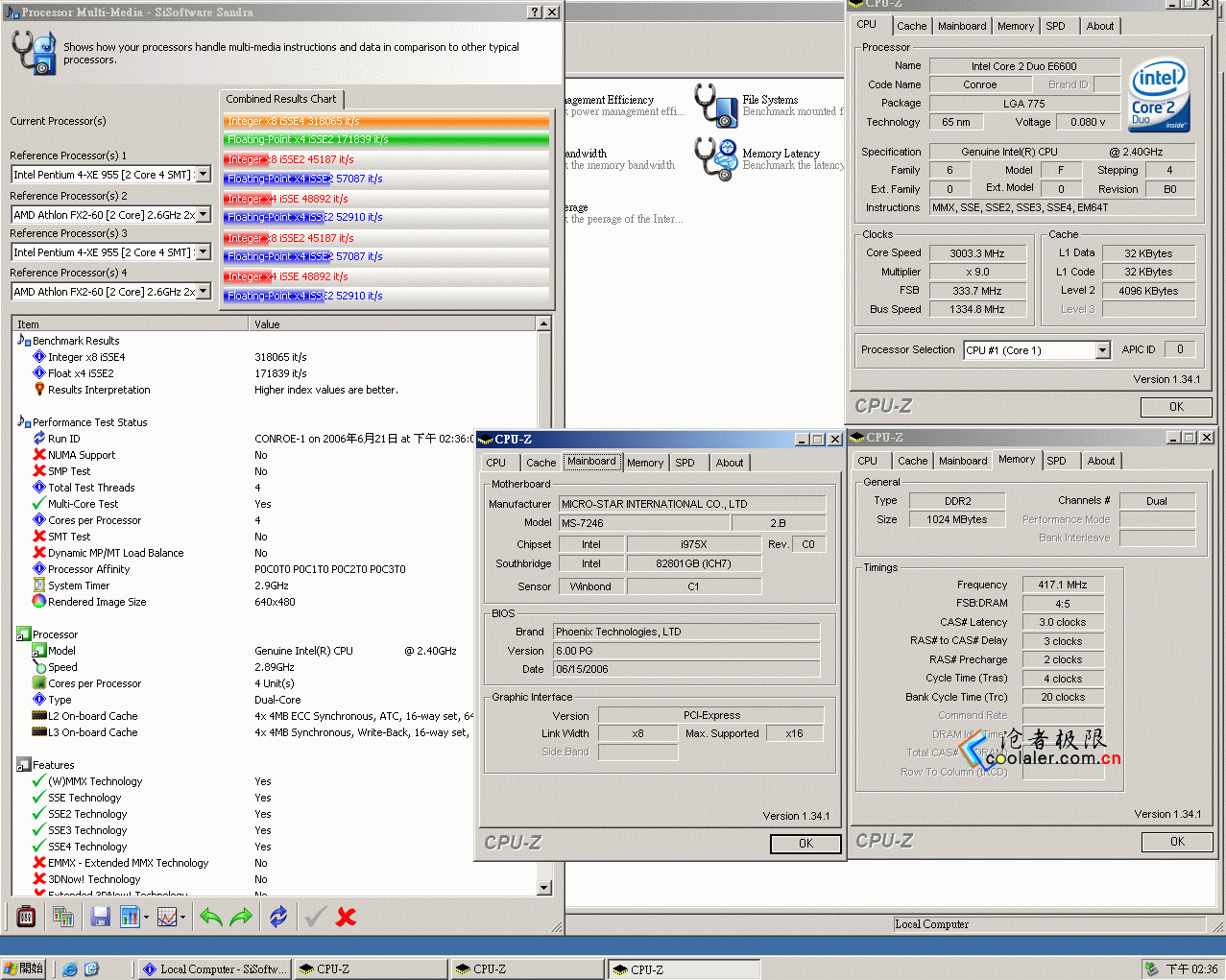Click the bar chart type icon
The image size is (1226, 980).
(130, 917)
